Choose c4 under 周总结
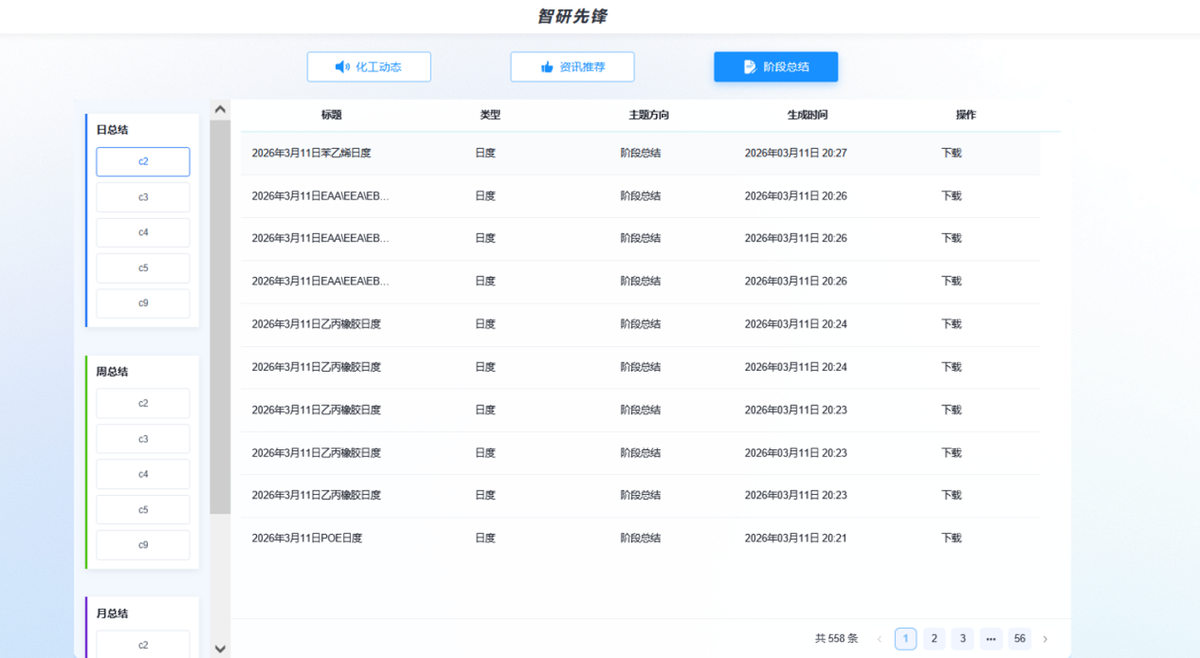Viewport: 1200px width, 658px height. [x=143, y=474]
